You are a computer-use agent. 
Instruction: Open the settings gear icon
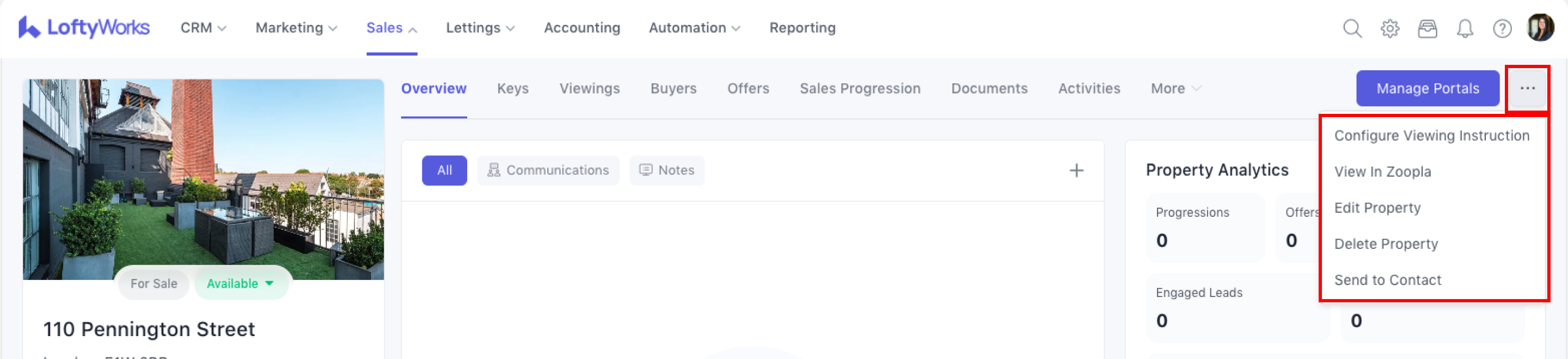coord(1389,28)
